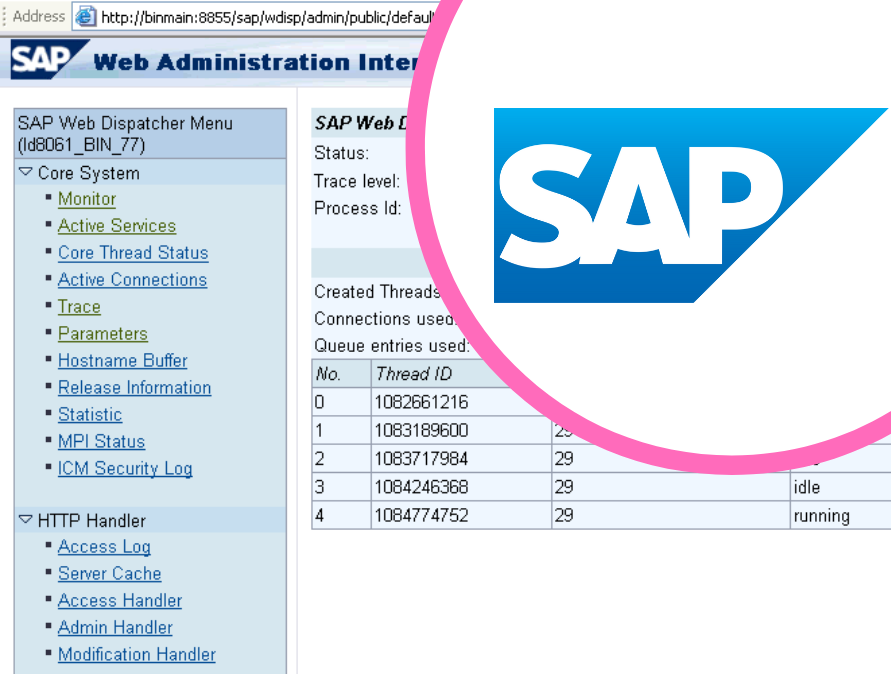891x674 pixels.
Task: Click the 'Web Administration' header title text
Action: click(x=222, y=63)
